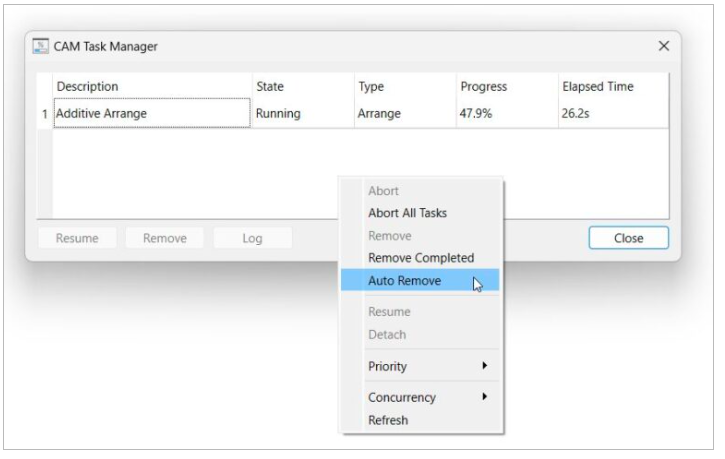Viewport: 725px width, 459px height.
Task: Click the Close button
Action: pos(628,238)
